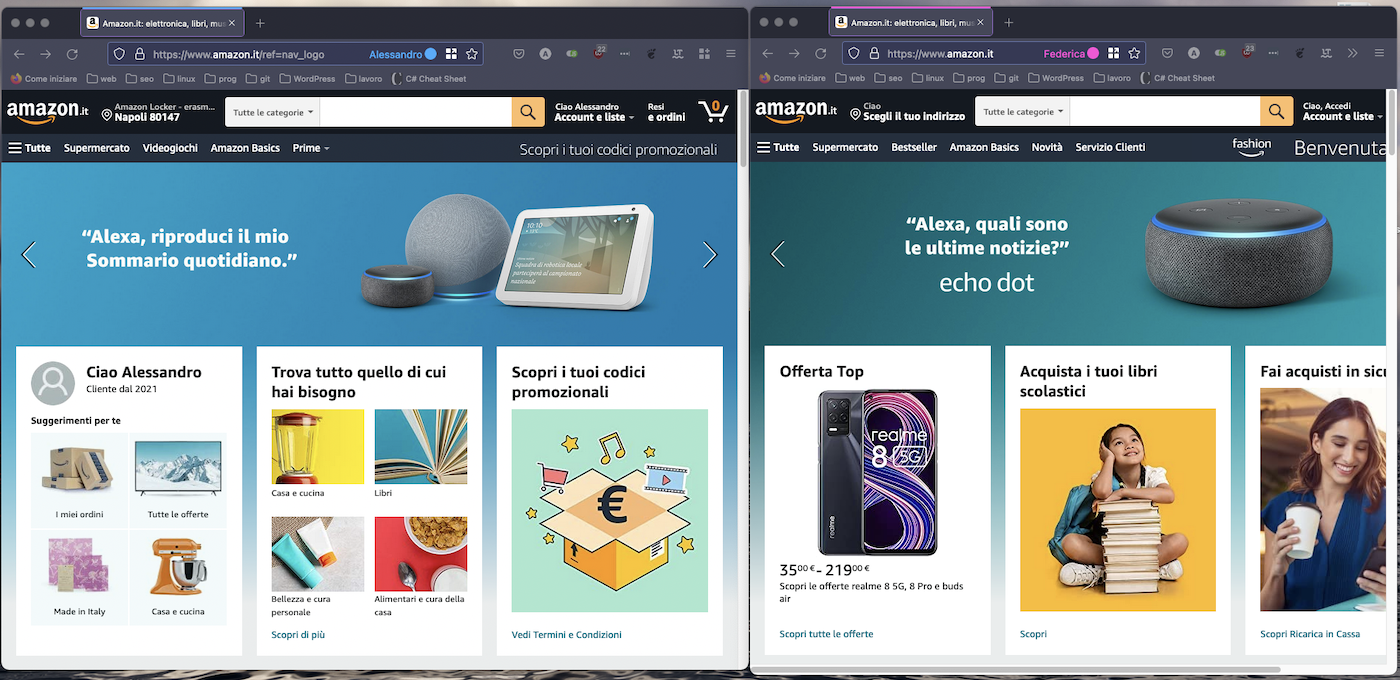This screenshot has width=1400, height=680.
Task: Open the shopping cart showing 0 items
Action: (713, 111)
